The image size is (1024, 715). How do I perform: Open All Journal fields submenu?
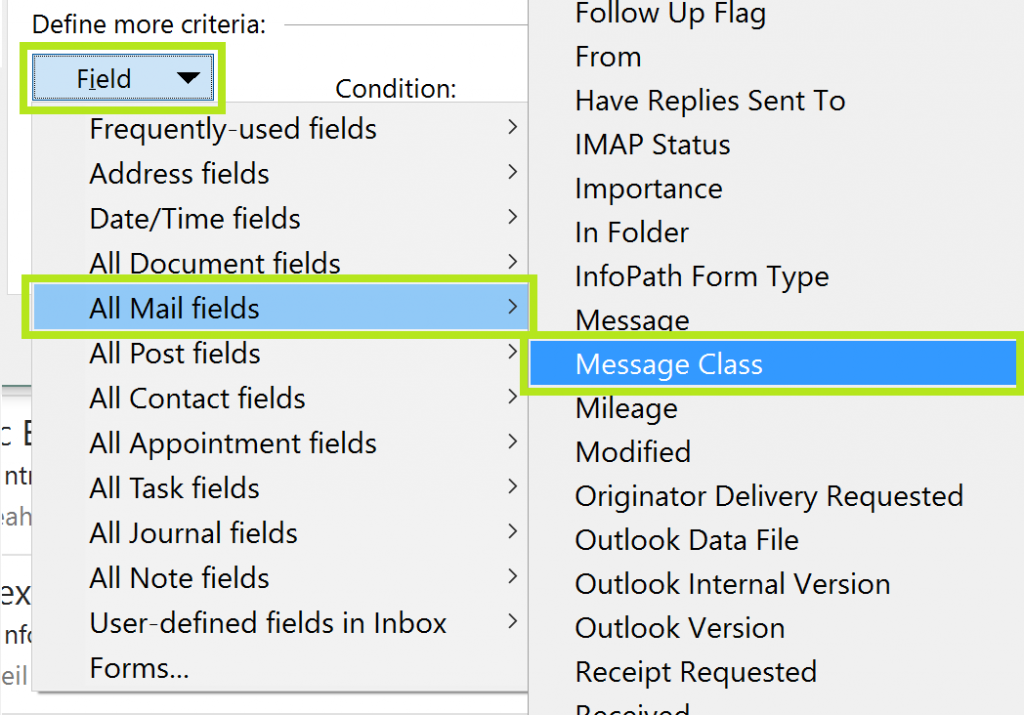pos(193,533)
